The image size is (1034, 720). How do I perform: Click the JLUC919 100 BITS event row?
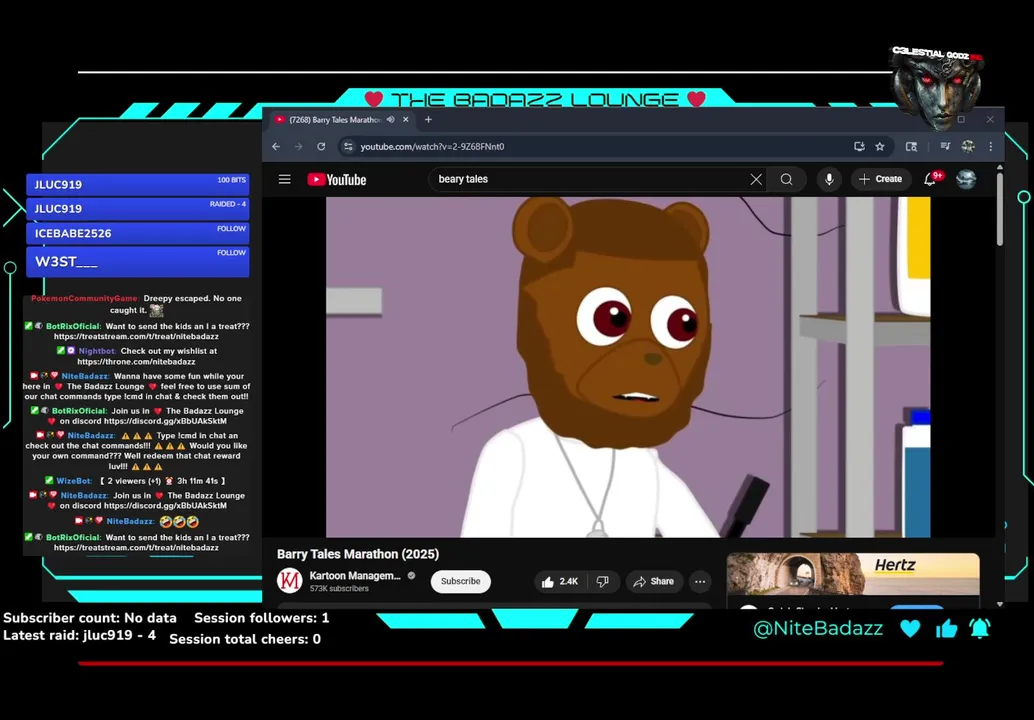point(138,184)
